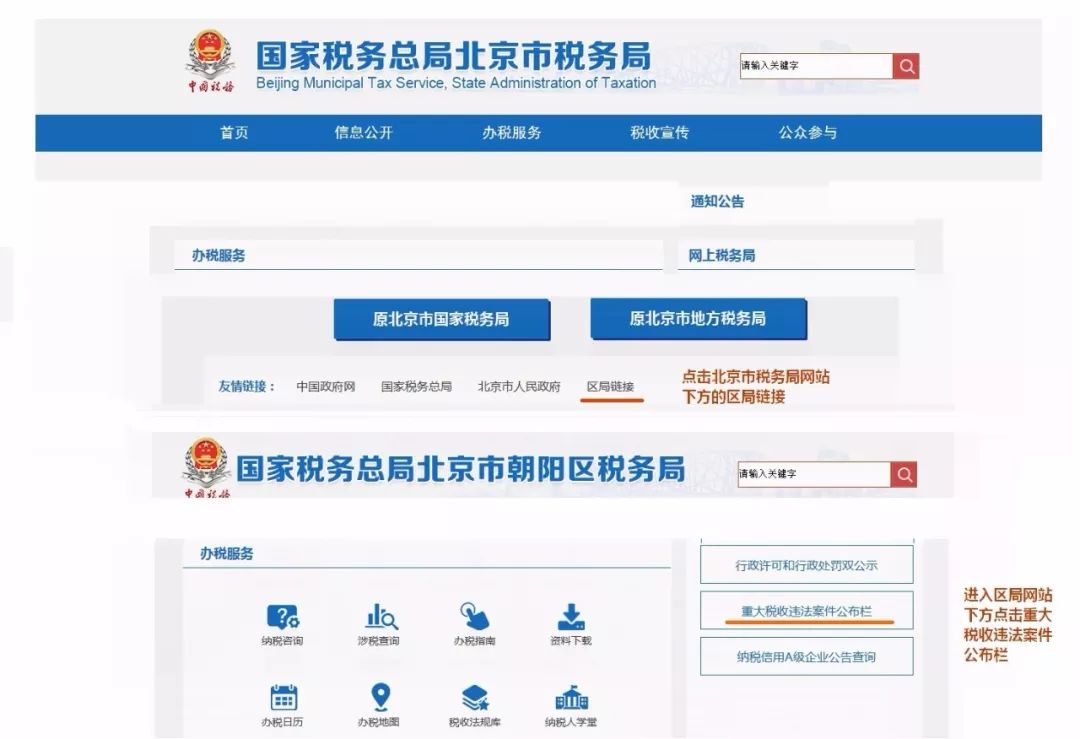The image size is (1080, 739).
Task: Click the search magnifier on the municipal site
Action: tap(905, 66)
